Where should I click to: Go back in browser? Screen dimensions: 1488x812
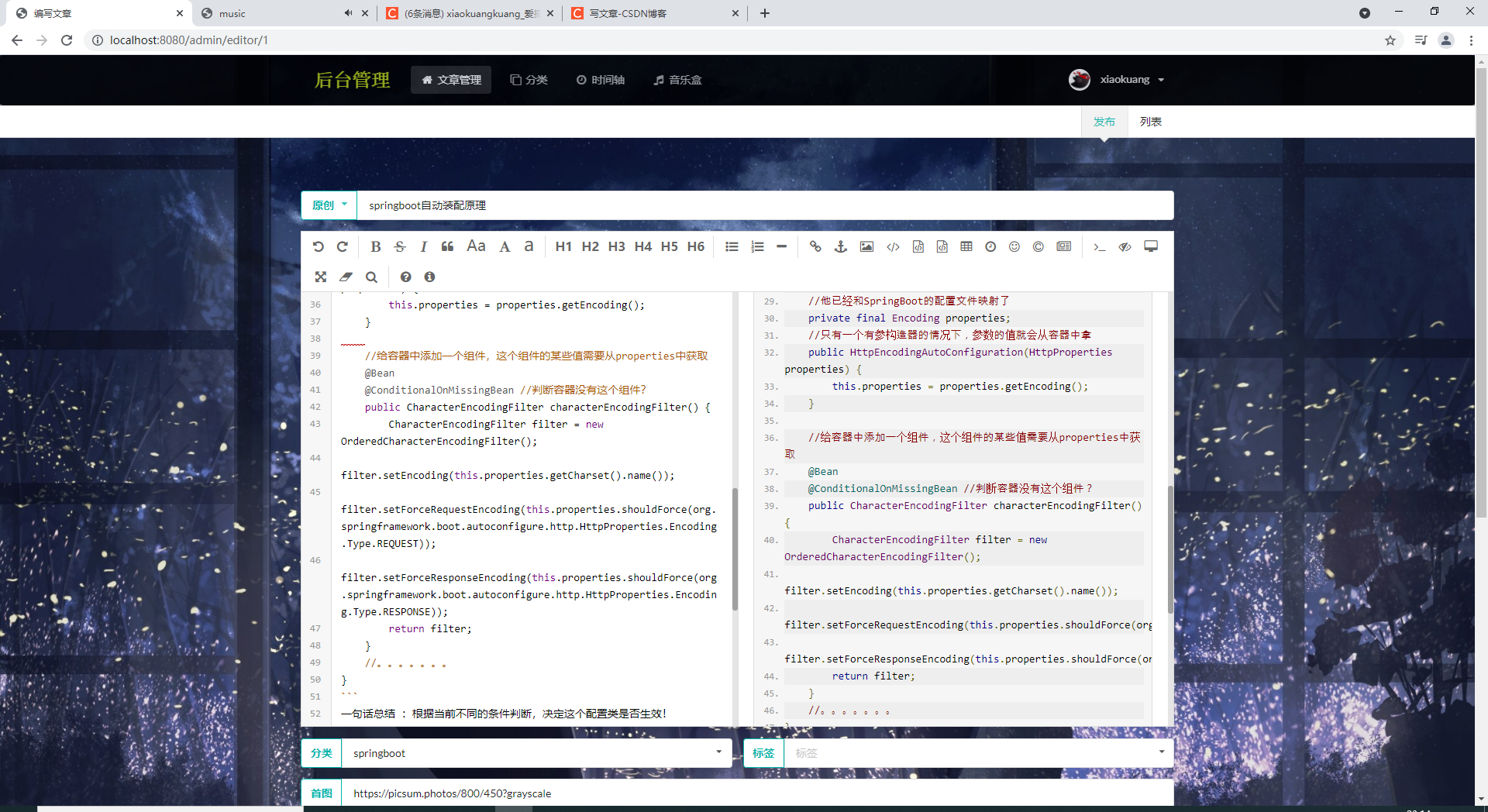click(17, 40)
